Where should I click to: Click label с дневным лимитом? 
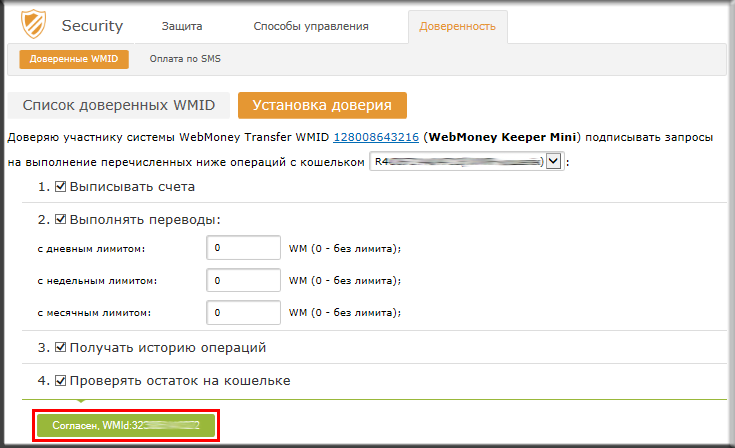click(x=91, y=249)
